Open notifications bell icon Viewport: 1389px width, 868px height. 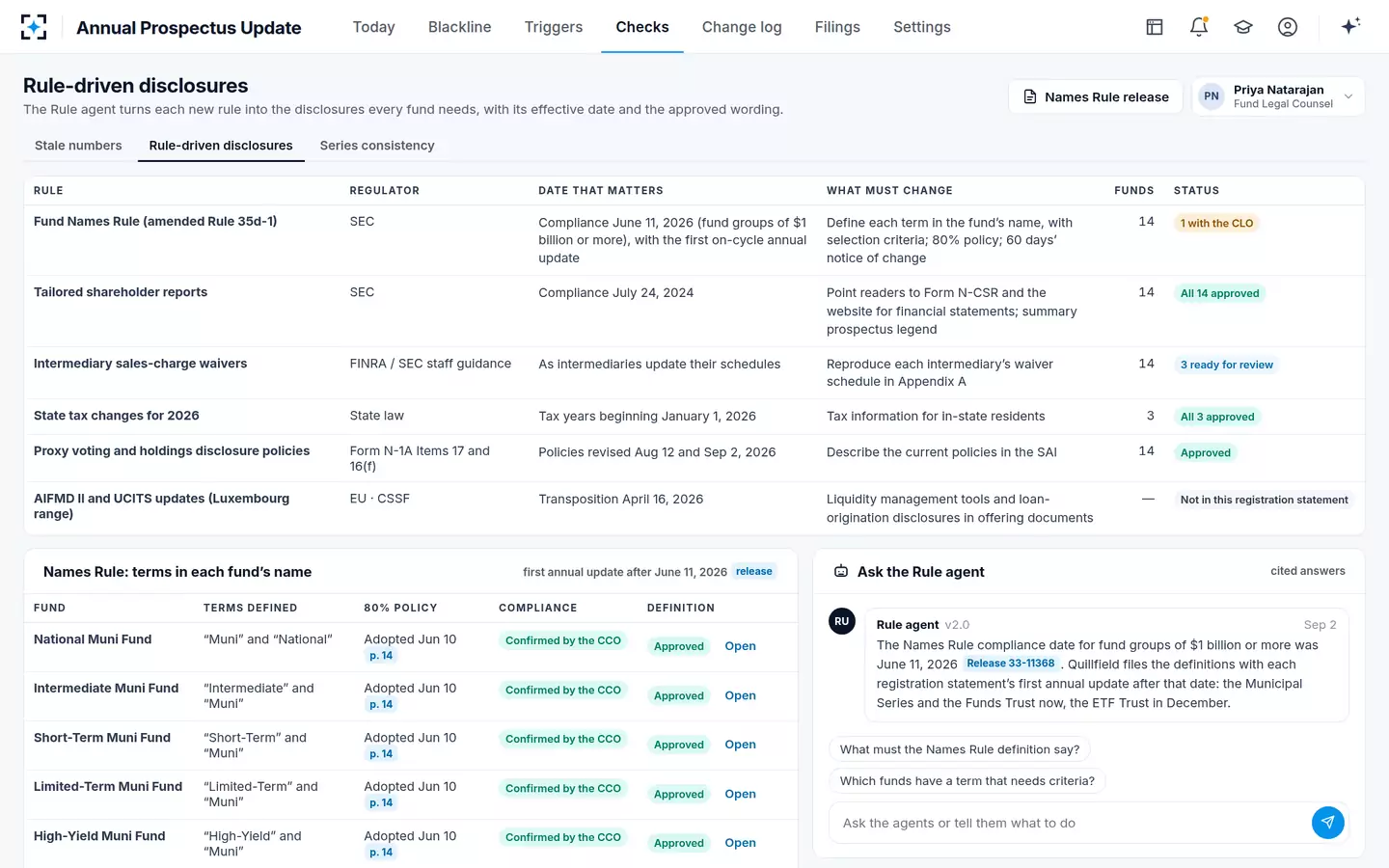coord(1199,27)
